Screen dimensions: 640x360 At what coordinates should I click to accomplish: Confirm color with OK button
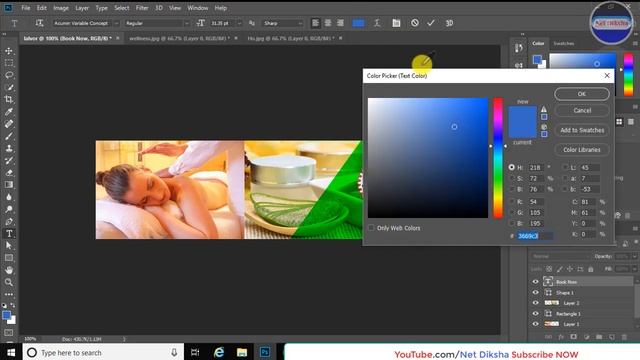tap(582, 94)
